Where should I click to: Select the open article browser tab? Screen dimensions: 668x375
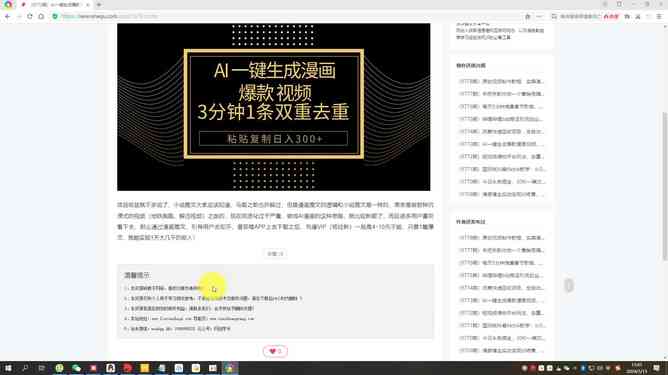click(x=55, y=5)
